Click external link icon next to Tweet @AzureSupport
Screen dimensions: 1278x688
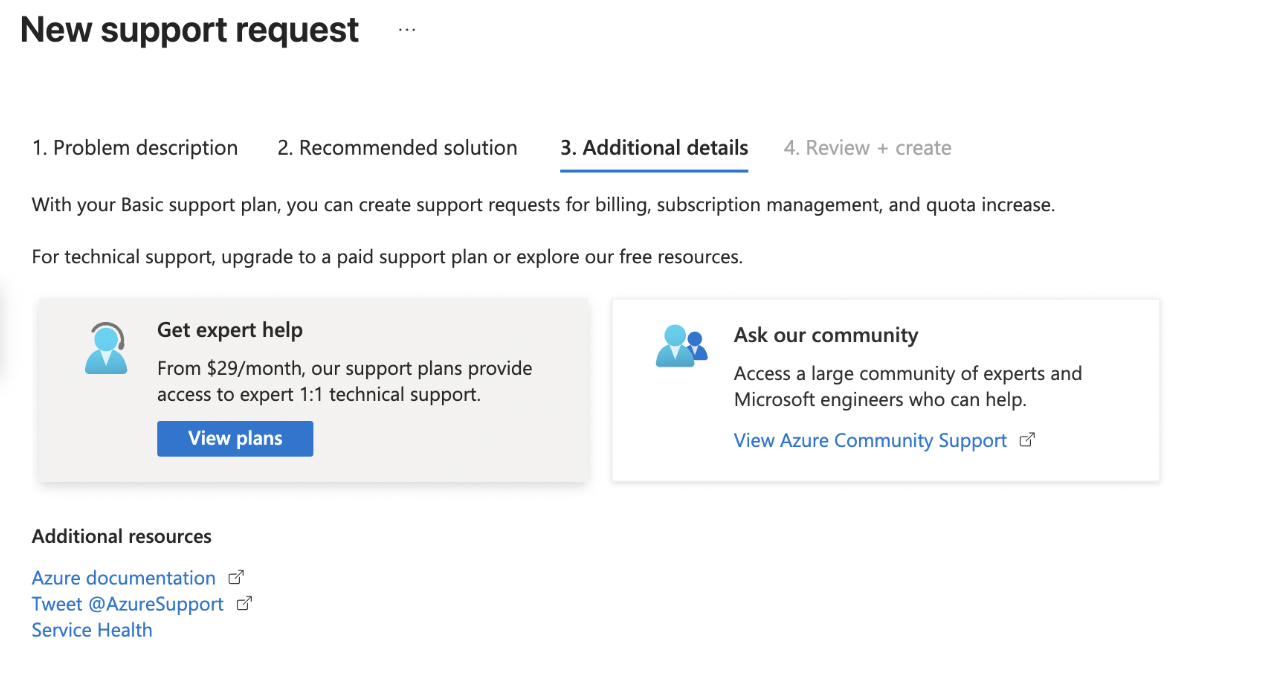tap(244, 603)
